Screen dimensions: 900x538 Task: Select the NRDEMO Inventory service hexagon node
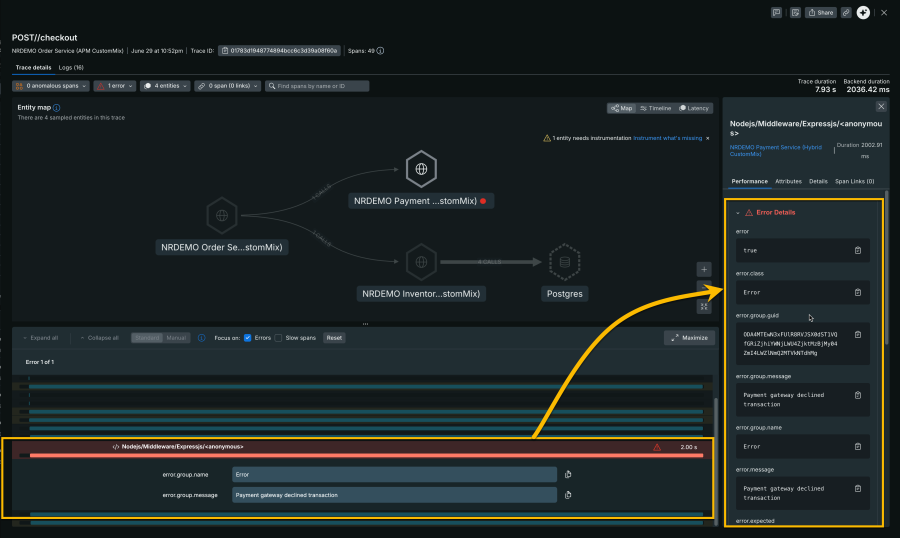pyautogui.click(x=421, y=262)
